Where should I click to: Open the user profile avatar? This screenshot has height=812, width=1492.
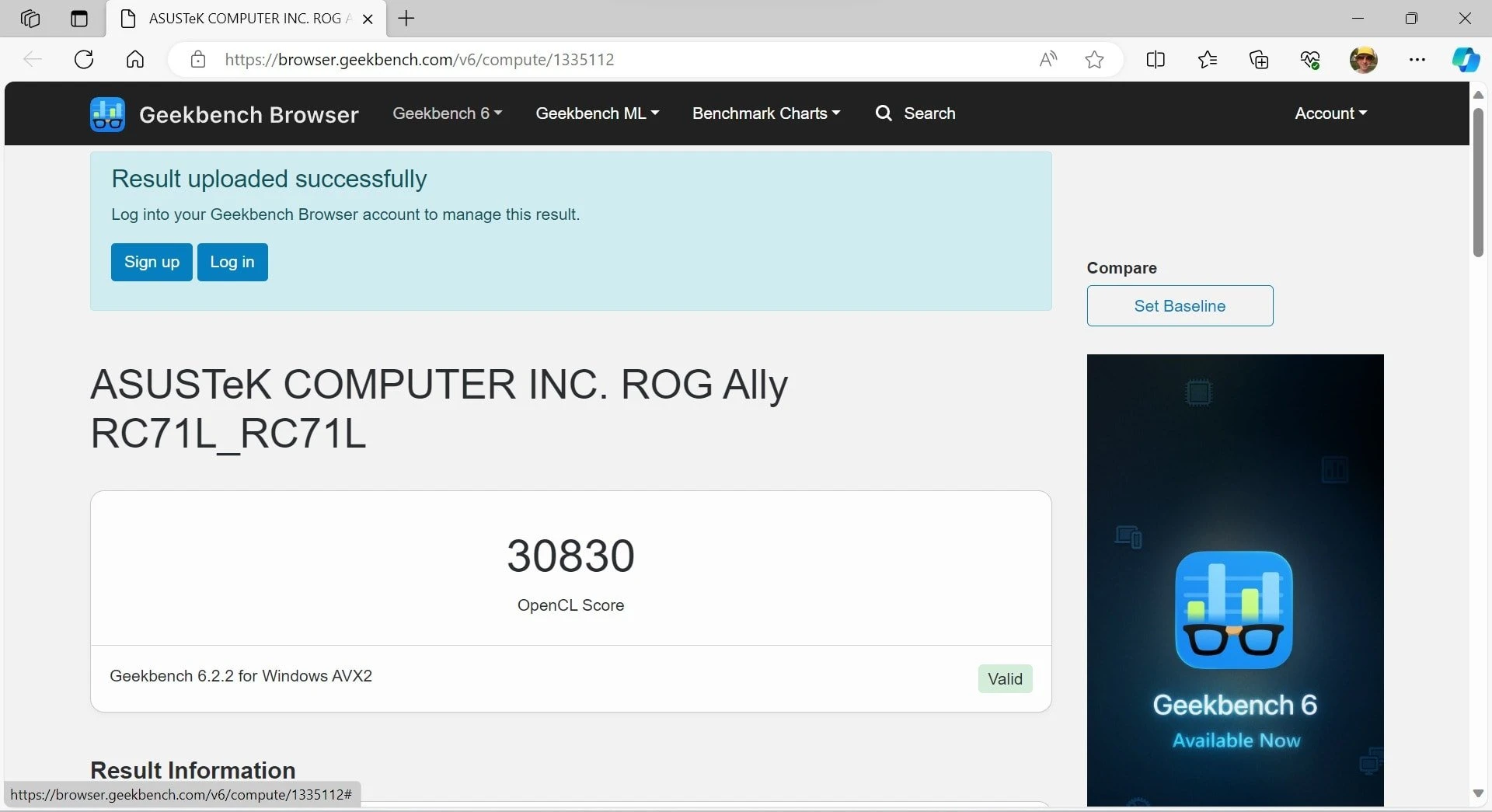pos(1363,59)
